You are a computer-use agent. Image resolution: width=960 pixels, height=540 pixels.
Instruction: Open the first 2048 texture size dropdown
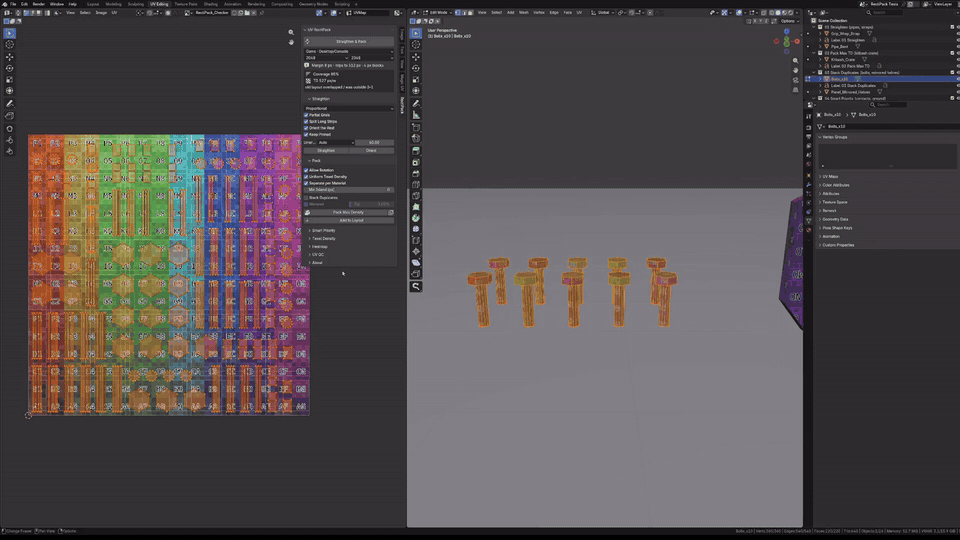[326, 58]
